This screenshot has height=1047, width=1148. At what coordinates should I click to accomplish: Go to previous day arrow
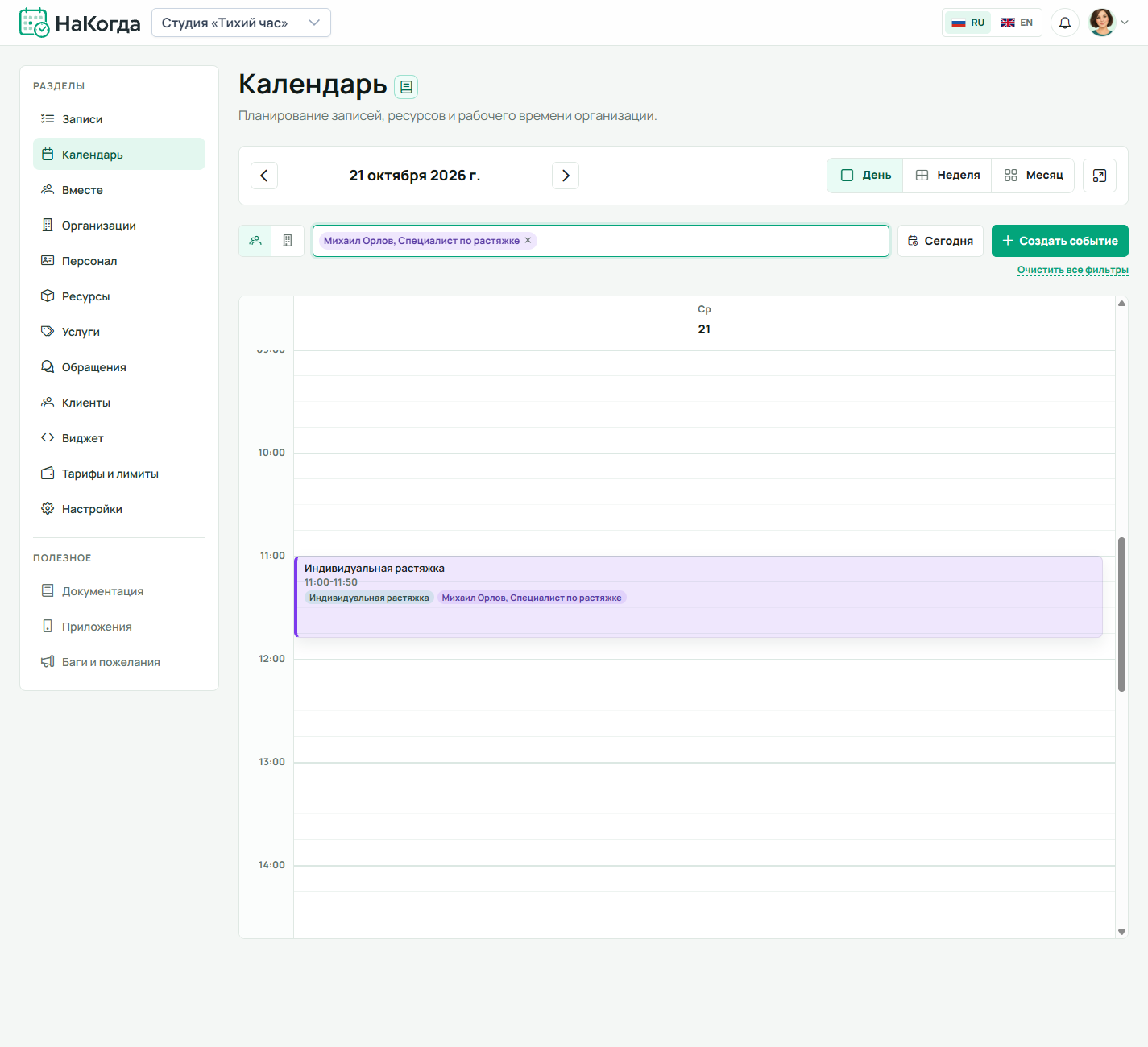(x=264, y=176)
